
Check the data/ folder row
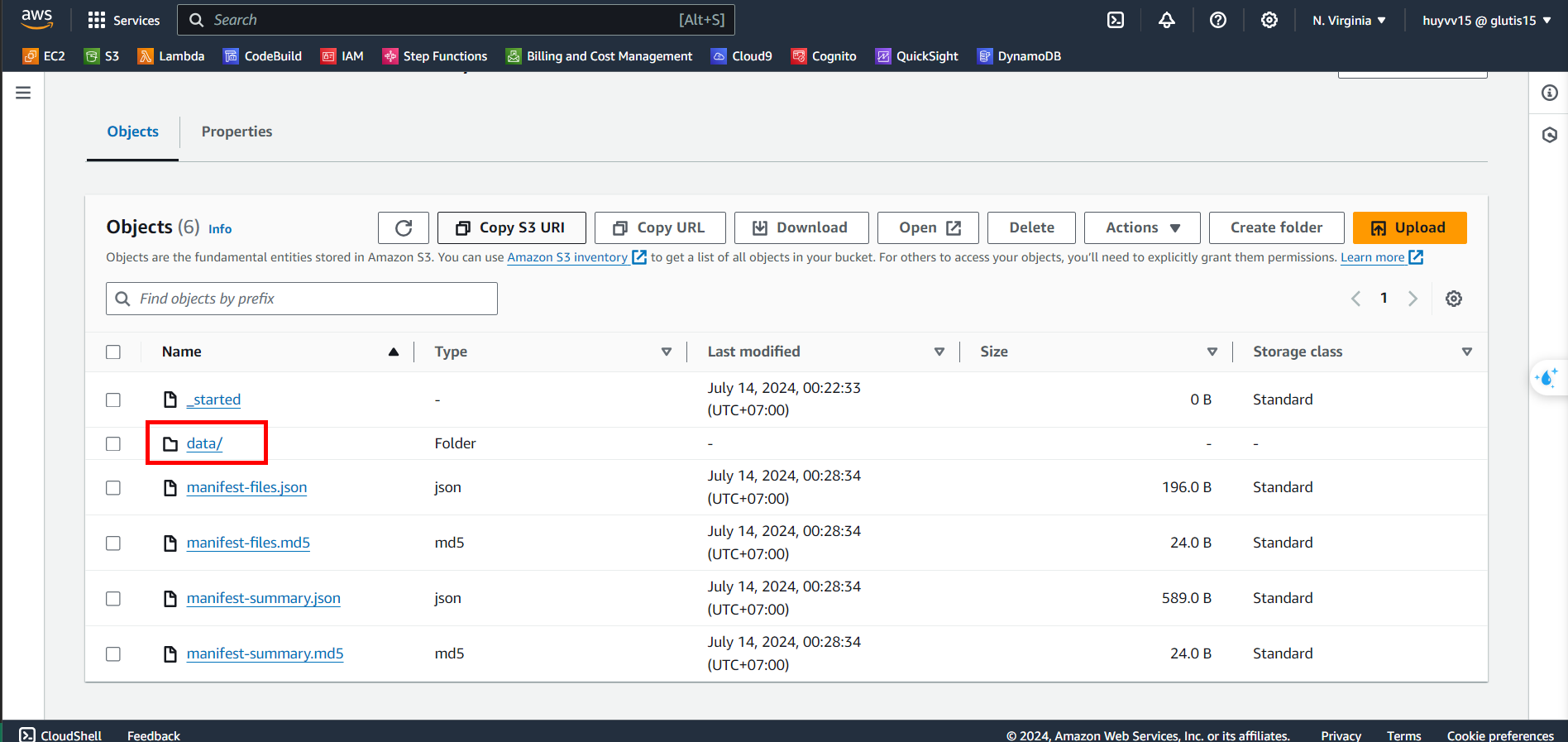coord(113,444)
